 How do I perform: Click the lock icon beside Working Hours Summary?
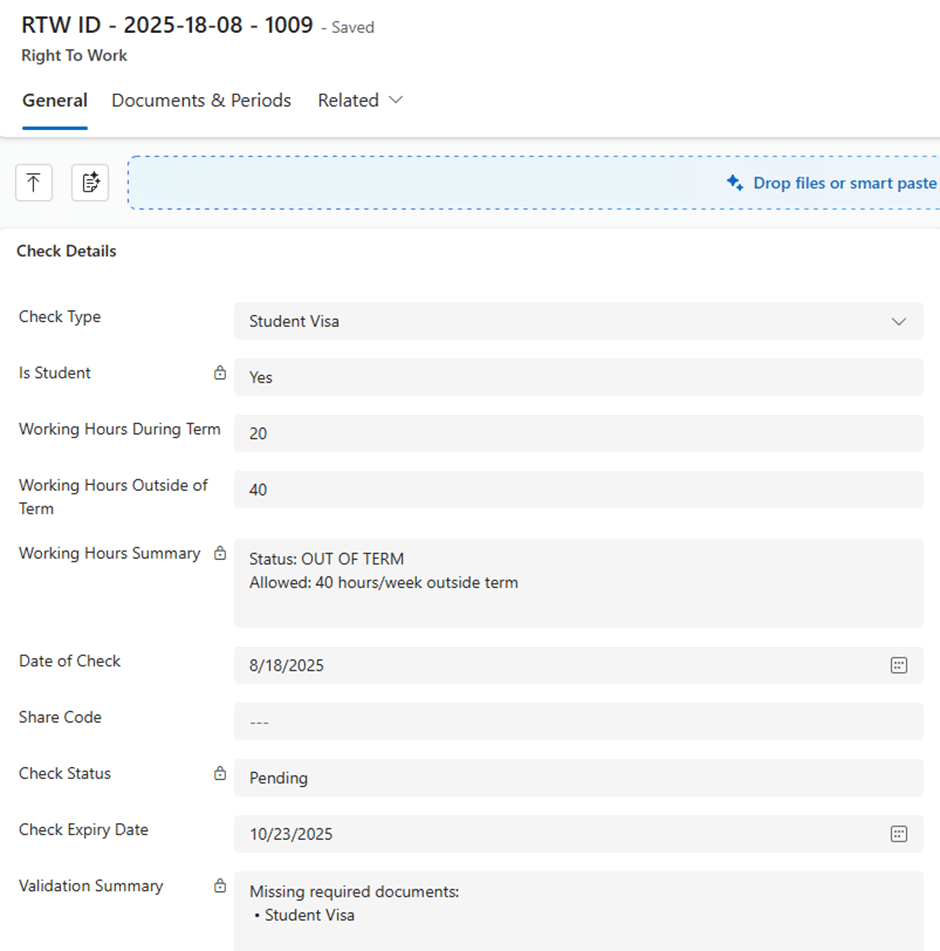[x=220, y=554]
